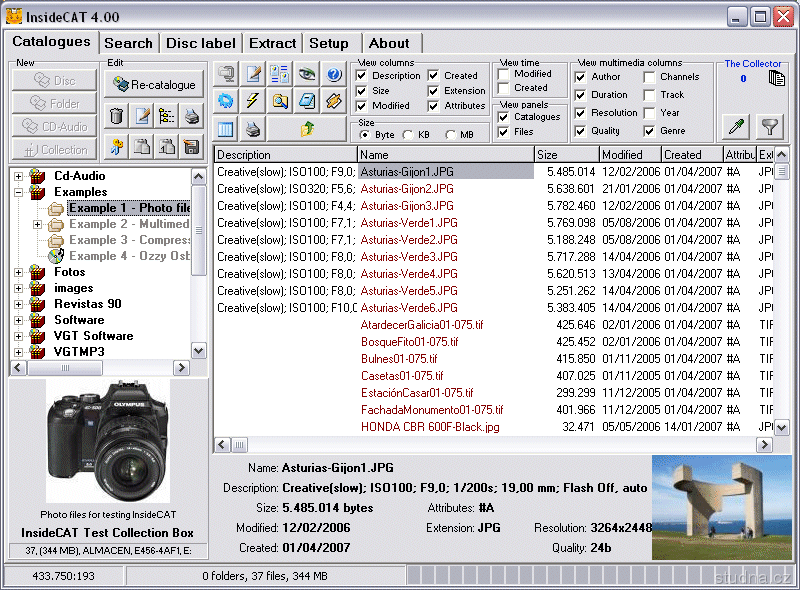Viewport: 800px width, 590px height.
Task: Click the blue question mark help icon
Action: pos(333,74)
